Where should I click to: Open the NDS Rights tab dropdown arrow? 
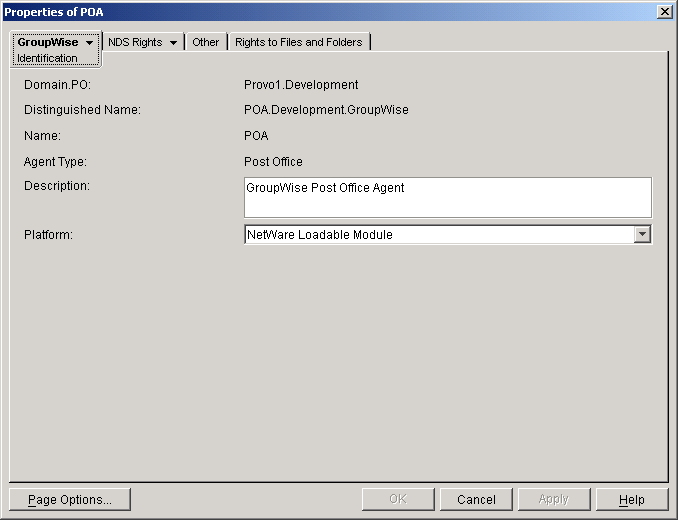173,43
